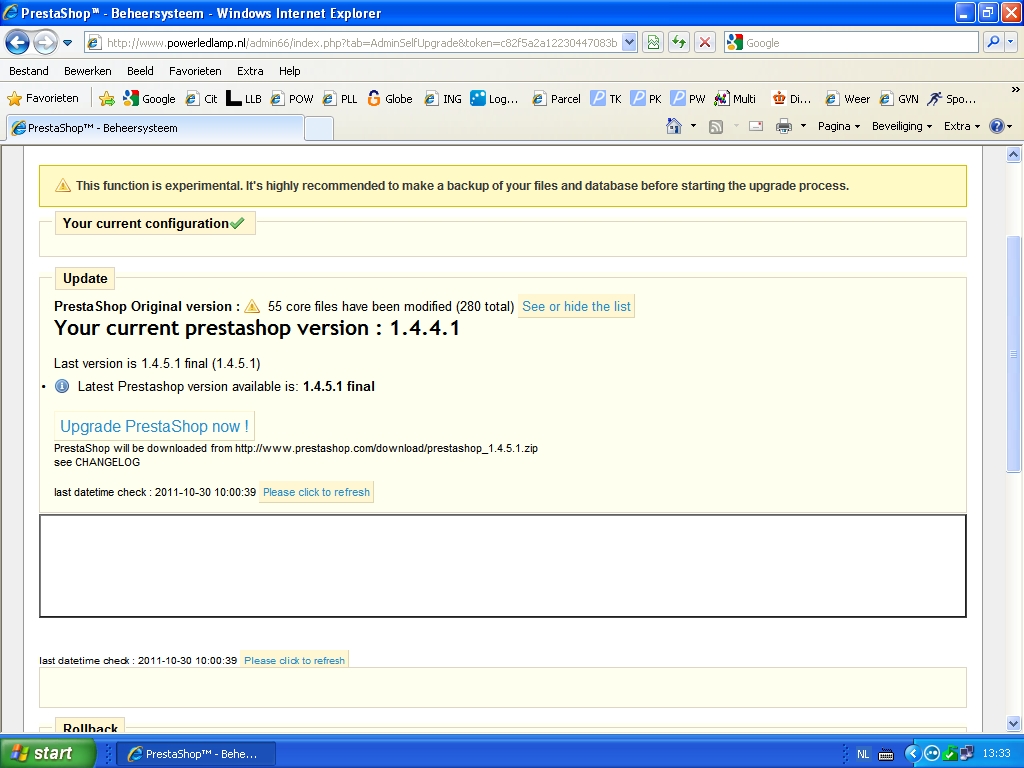Open the Bewerken menu
This screenshot has width=1024, height=768.
pyautogui.click(x=88, y=71)
